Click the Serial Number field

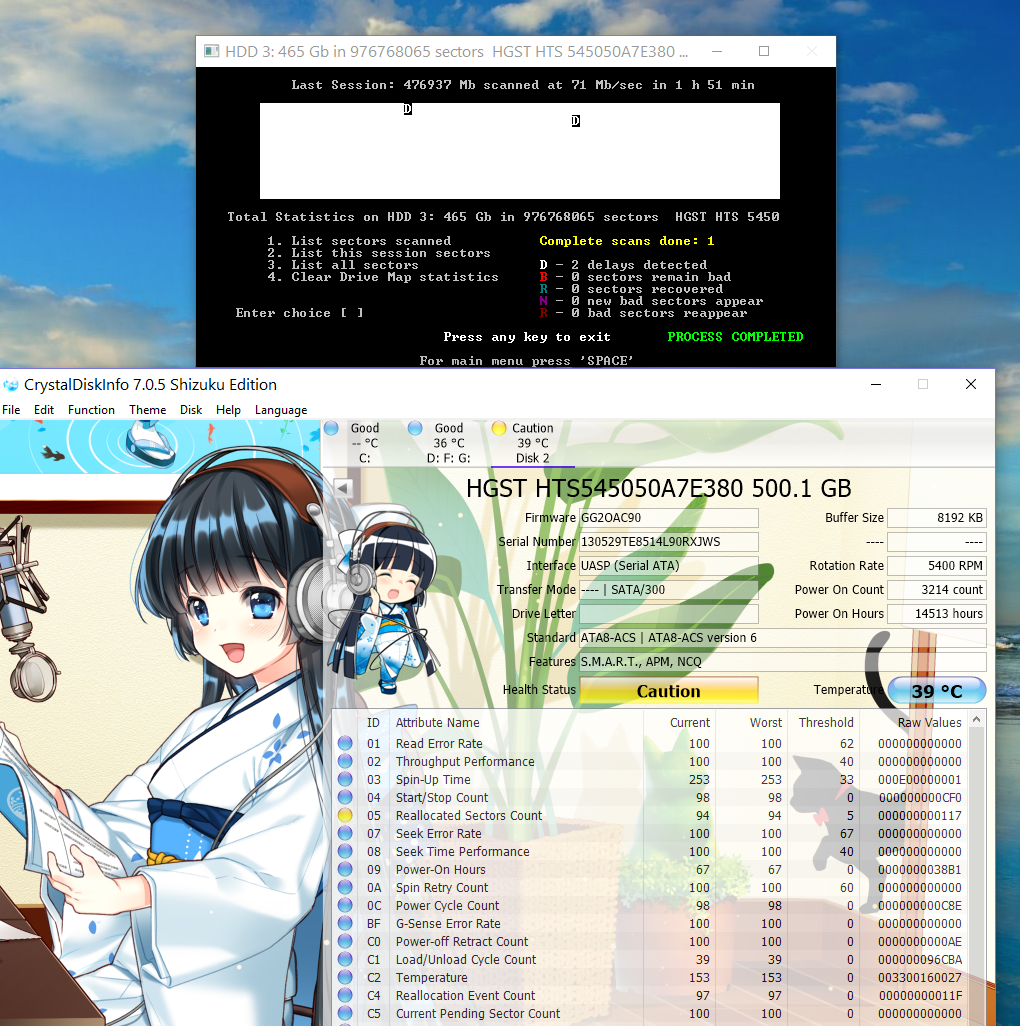(669, 542)
